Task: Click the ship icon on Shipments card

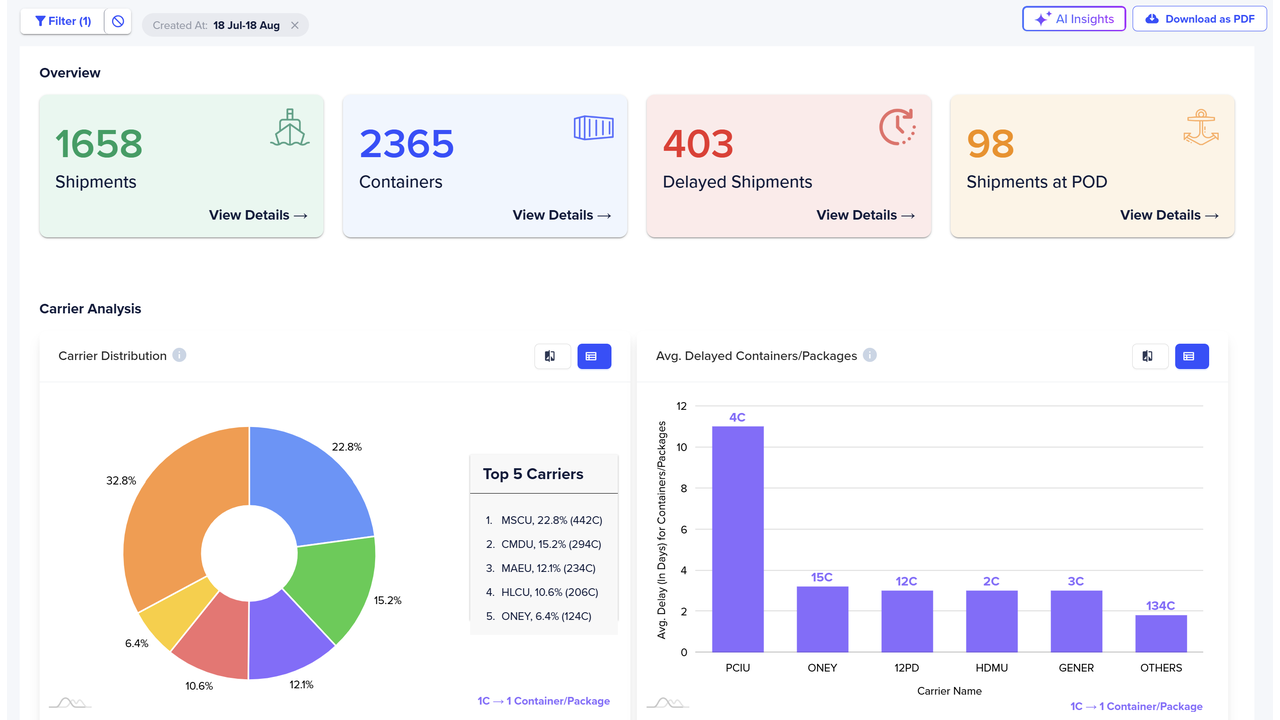Action: pos(290,128)
